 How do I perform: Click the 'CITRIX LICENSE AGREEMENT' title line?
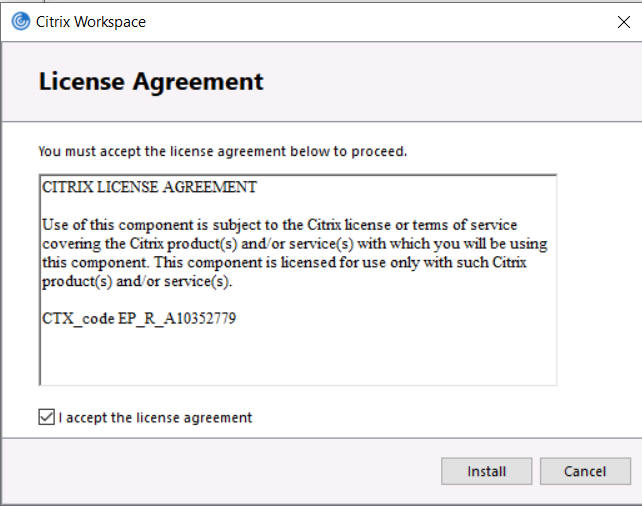click(149, 187)
